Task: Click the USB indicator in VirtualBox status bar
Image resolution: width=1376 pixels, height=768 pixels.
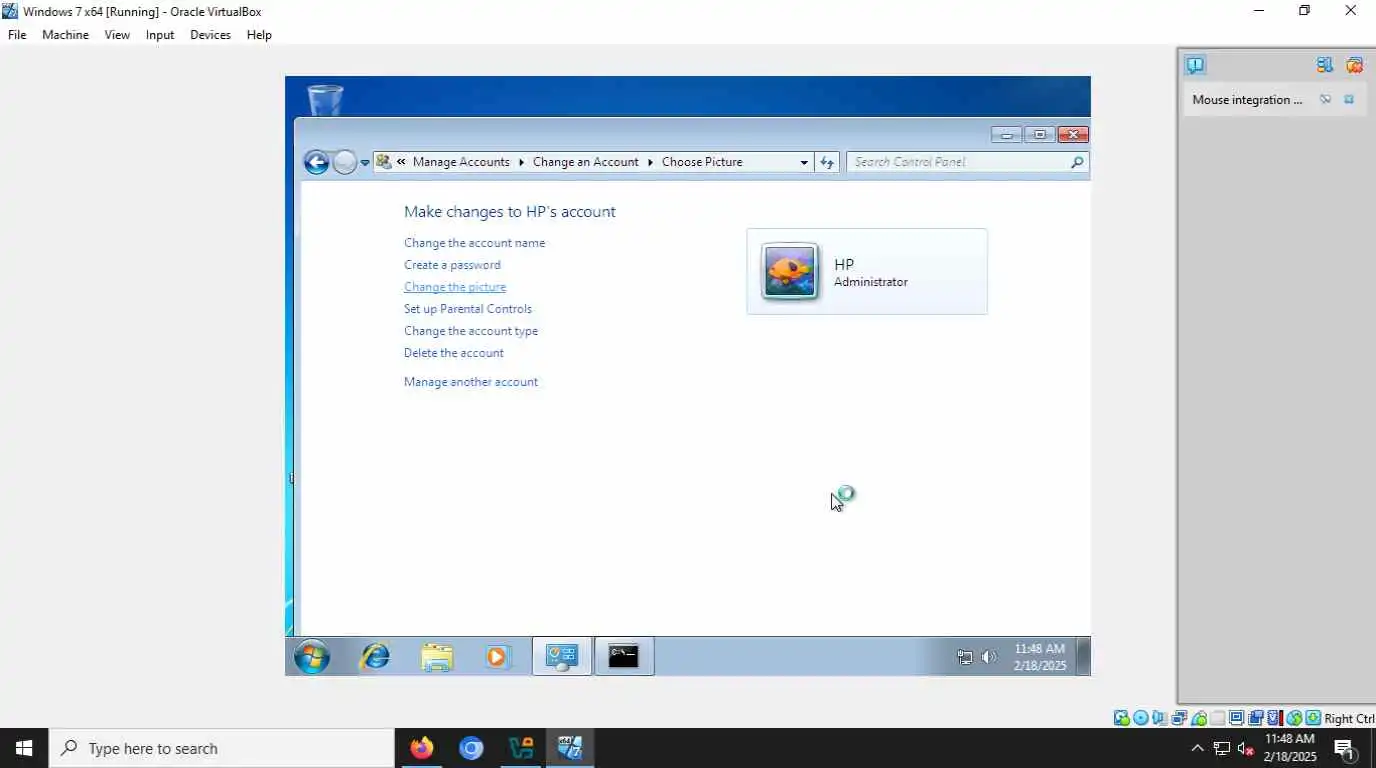Action: click(1199, 718)
